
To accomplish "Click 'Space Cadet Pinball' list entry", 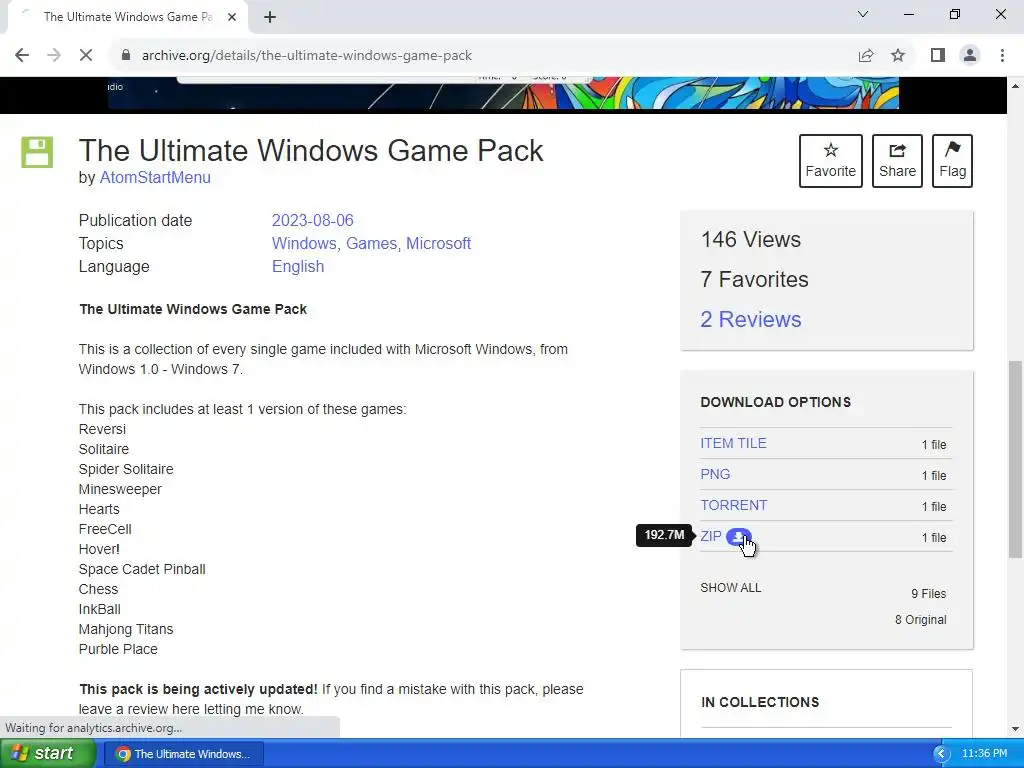I will (x=142, y=569).
